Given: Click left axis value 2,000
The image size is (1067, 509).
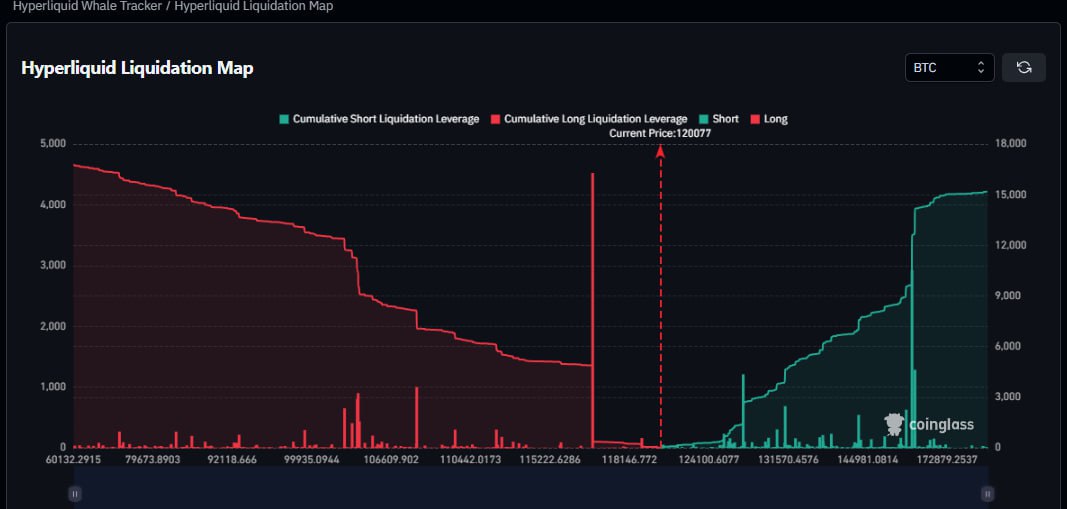Looking at the screenshot, I should coord(52,326).
